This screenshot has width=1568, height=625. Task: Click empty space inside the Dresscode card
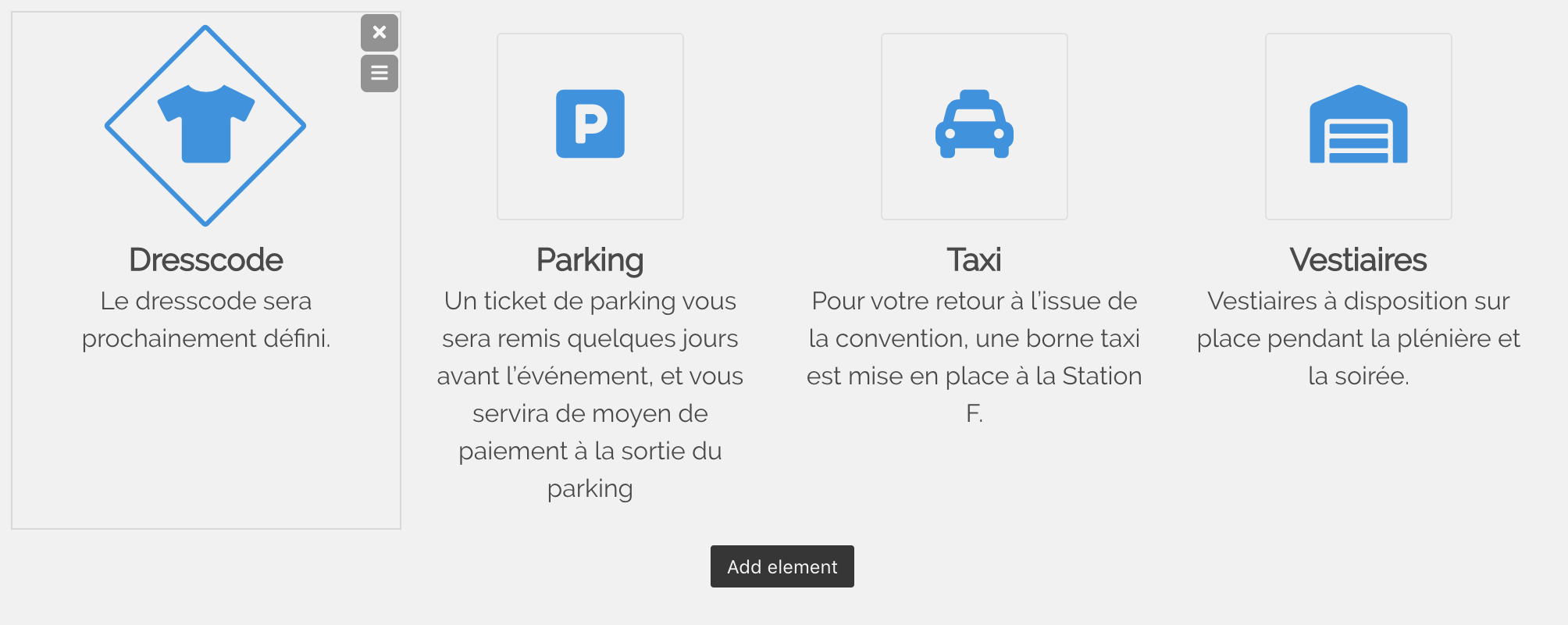click(x=206, y=445)
